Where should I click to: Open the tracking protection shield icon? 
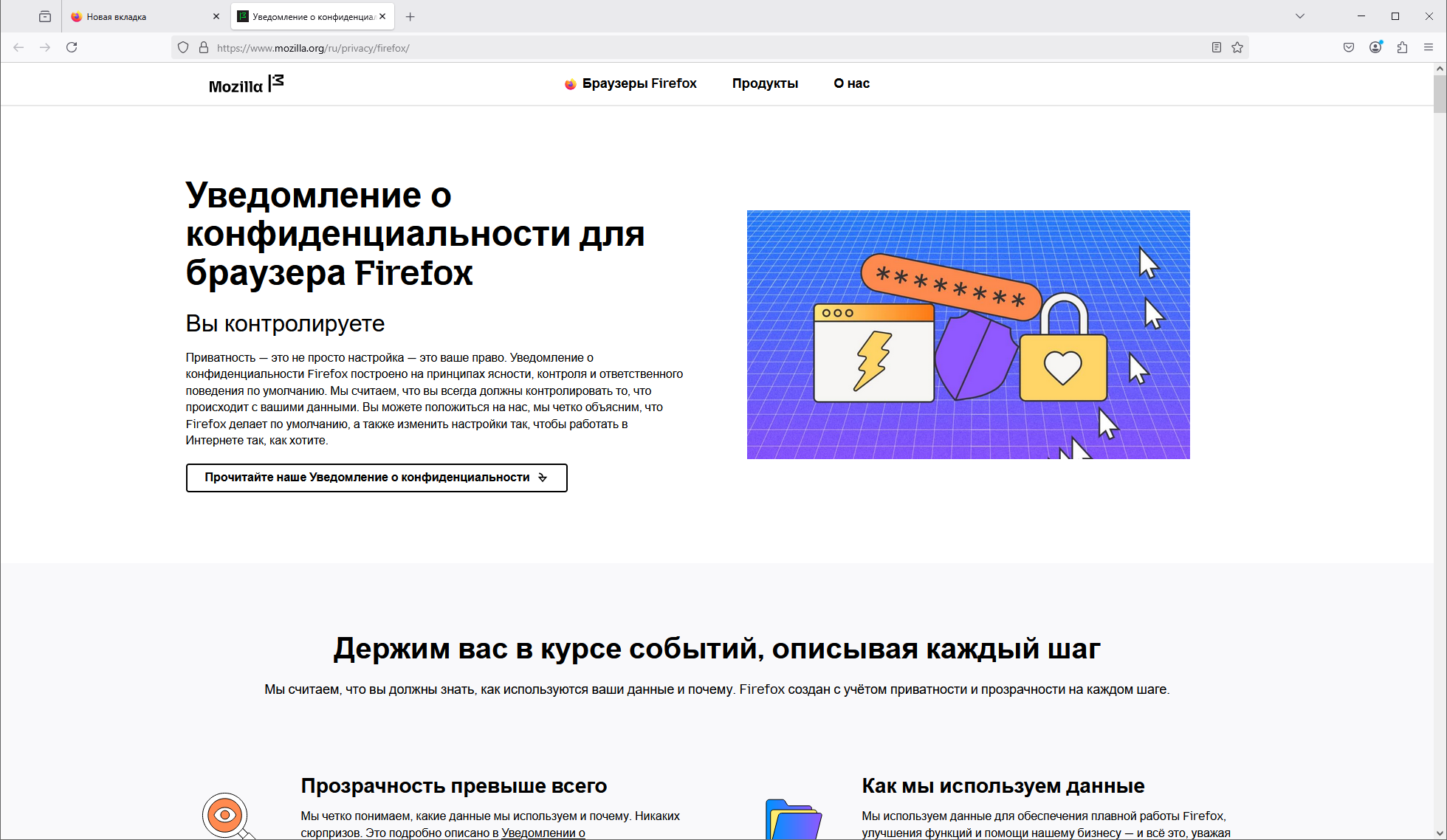(x=183, y=47)
